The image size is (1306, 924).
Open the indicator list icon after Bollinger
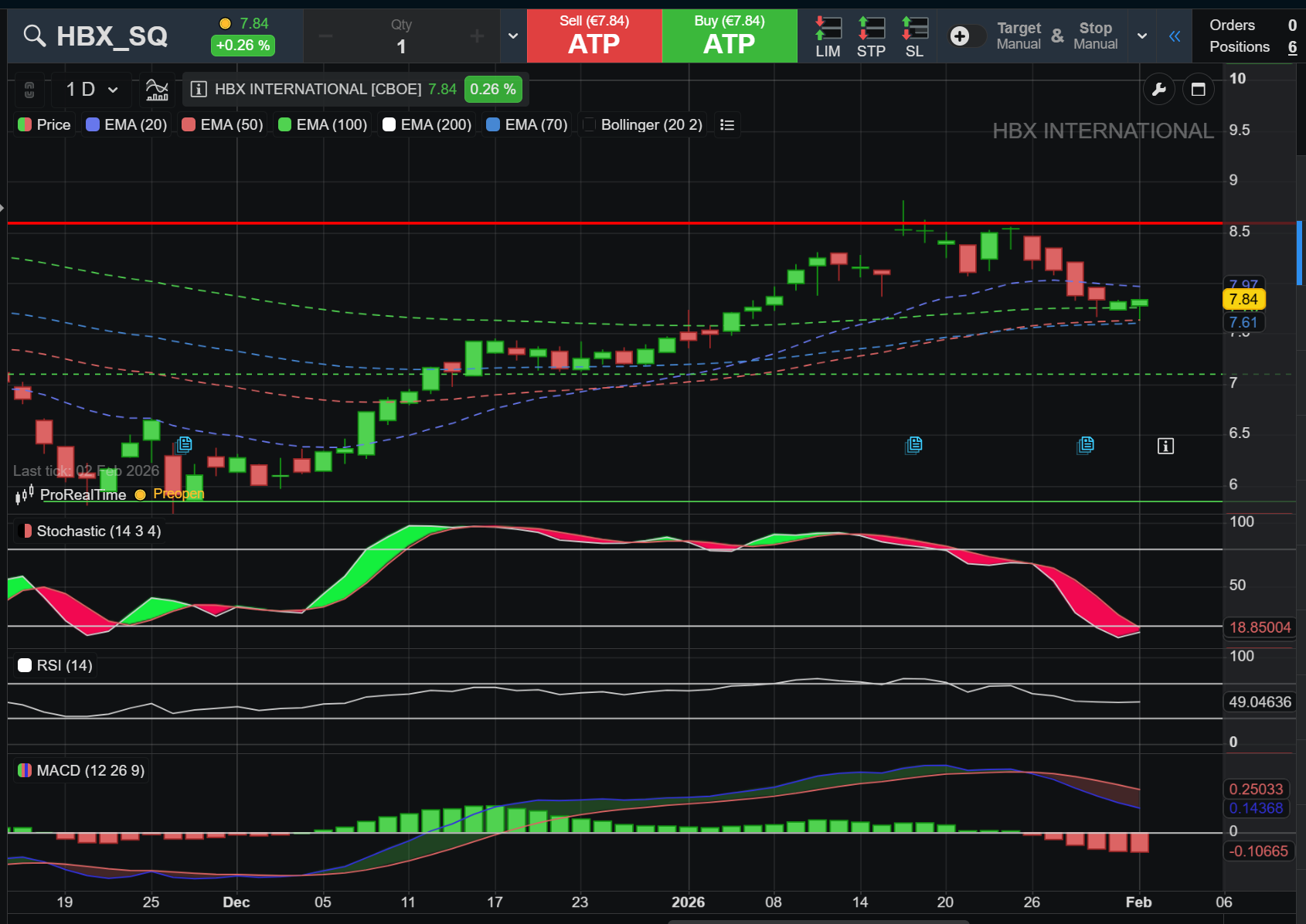click(727, 124)
